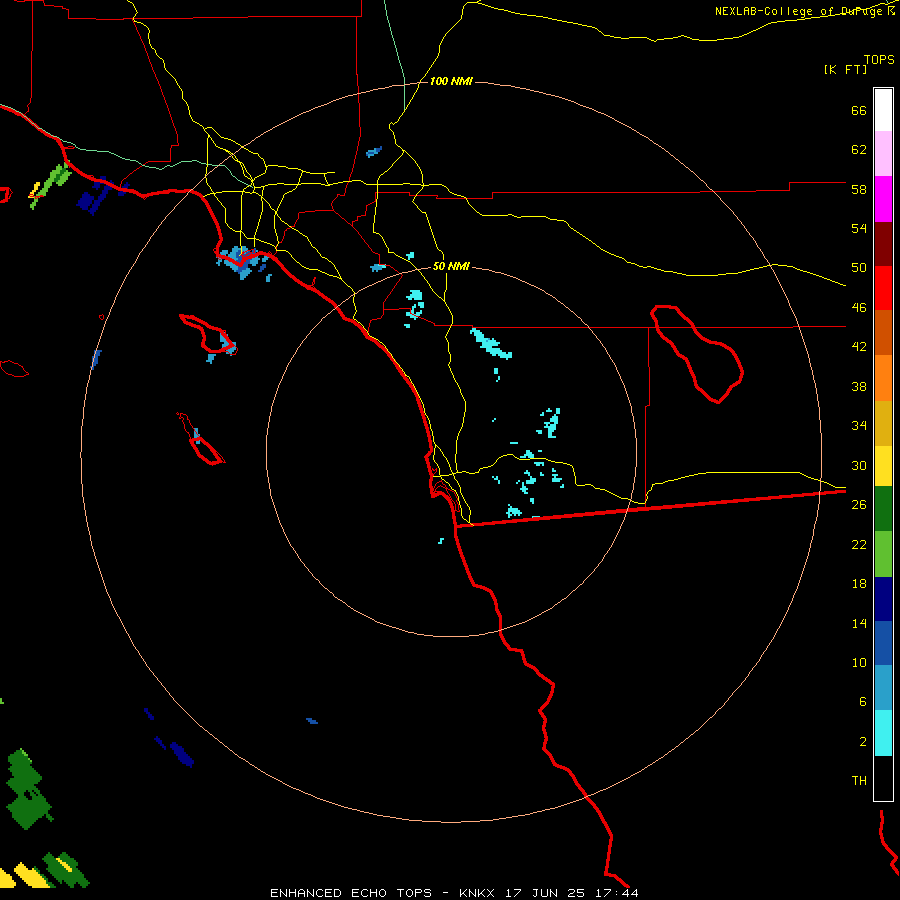This screenshot has width=900, height=900.
Task: Click the gold legend swatch
Action: pyautogui.click(x=883, y=423)
